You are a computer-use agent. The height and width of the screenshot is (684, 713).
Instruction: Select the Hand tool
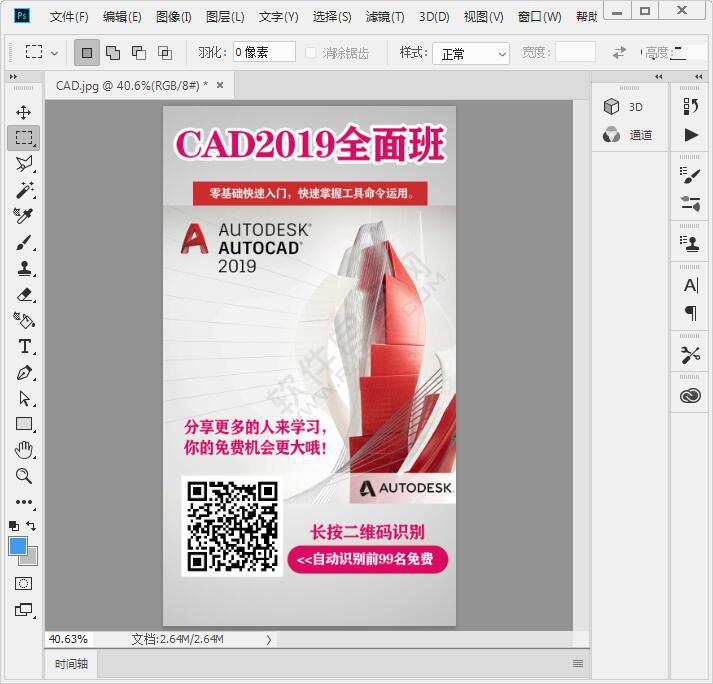[x=24, y=450]
